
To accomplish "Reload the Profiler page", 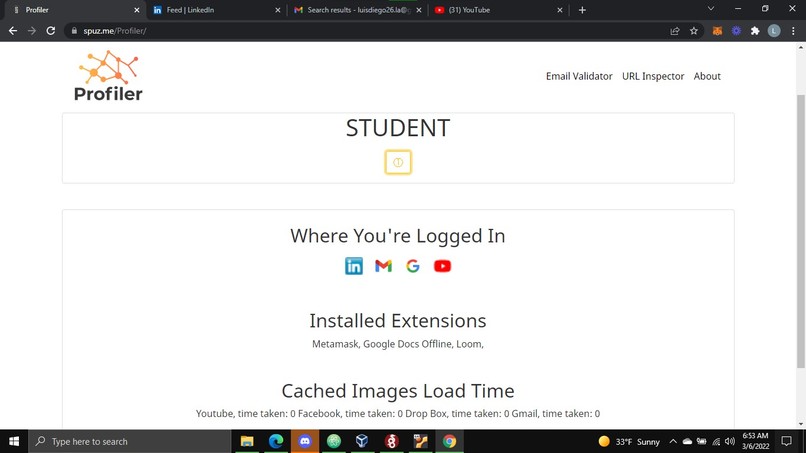I will [50, 31].
